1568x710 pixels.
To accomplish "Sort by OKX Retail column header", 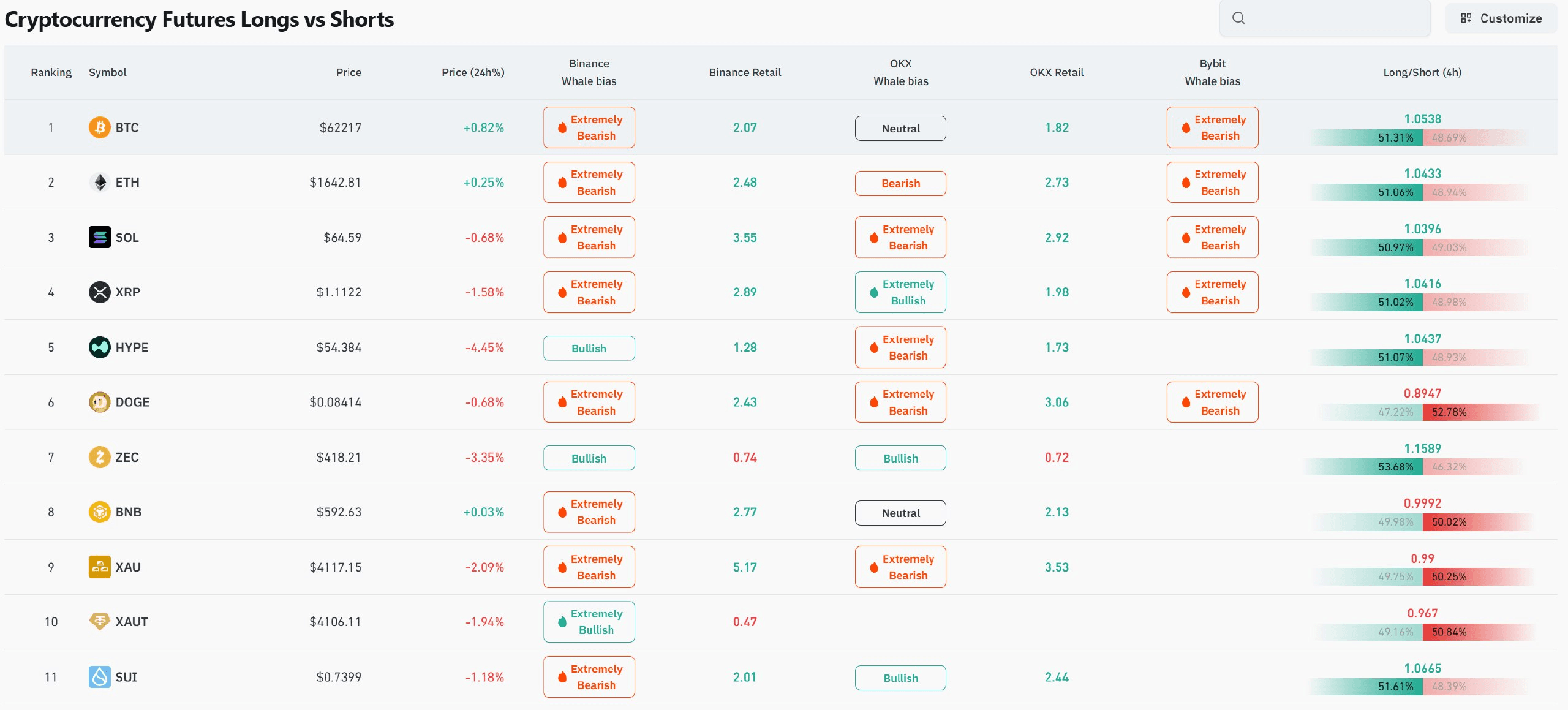I will (1057, 72).
